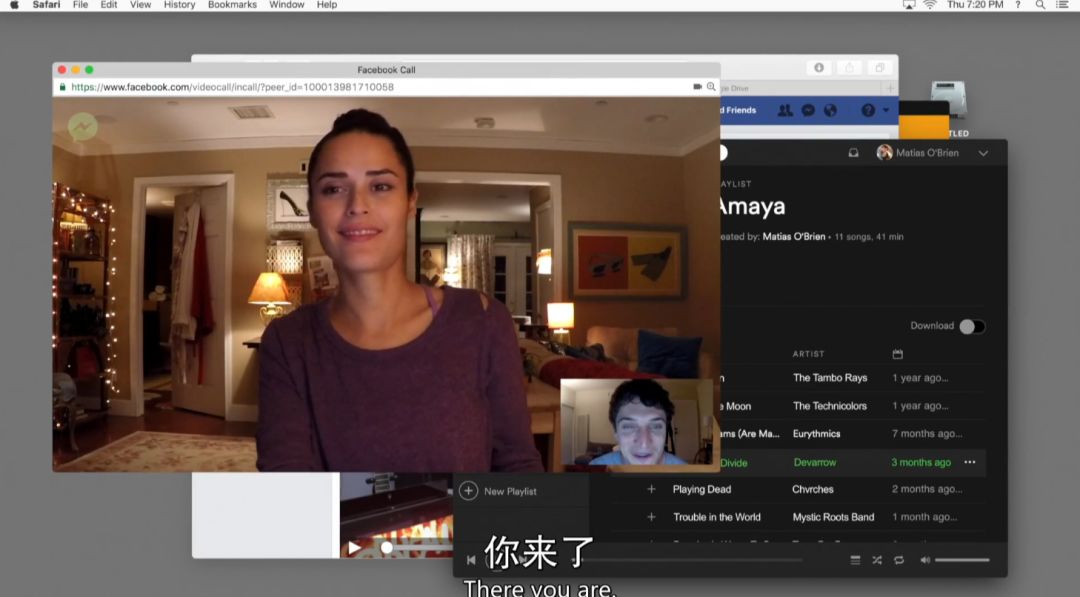1080x597 pixels.
Task: Open the History menu in Safari
Action: point(179,5)
